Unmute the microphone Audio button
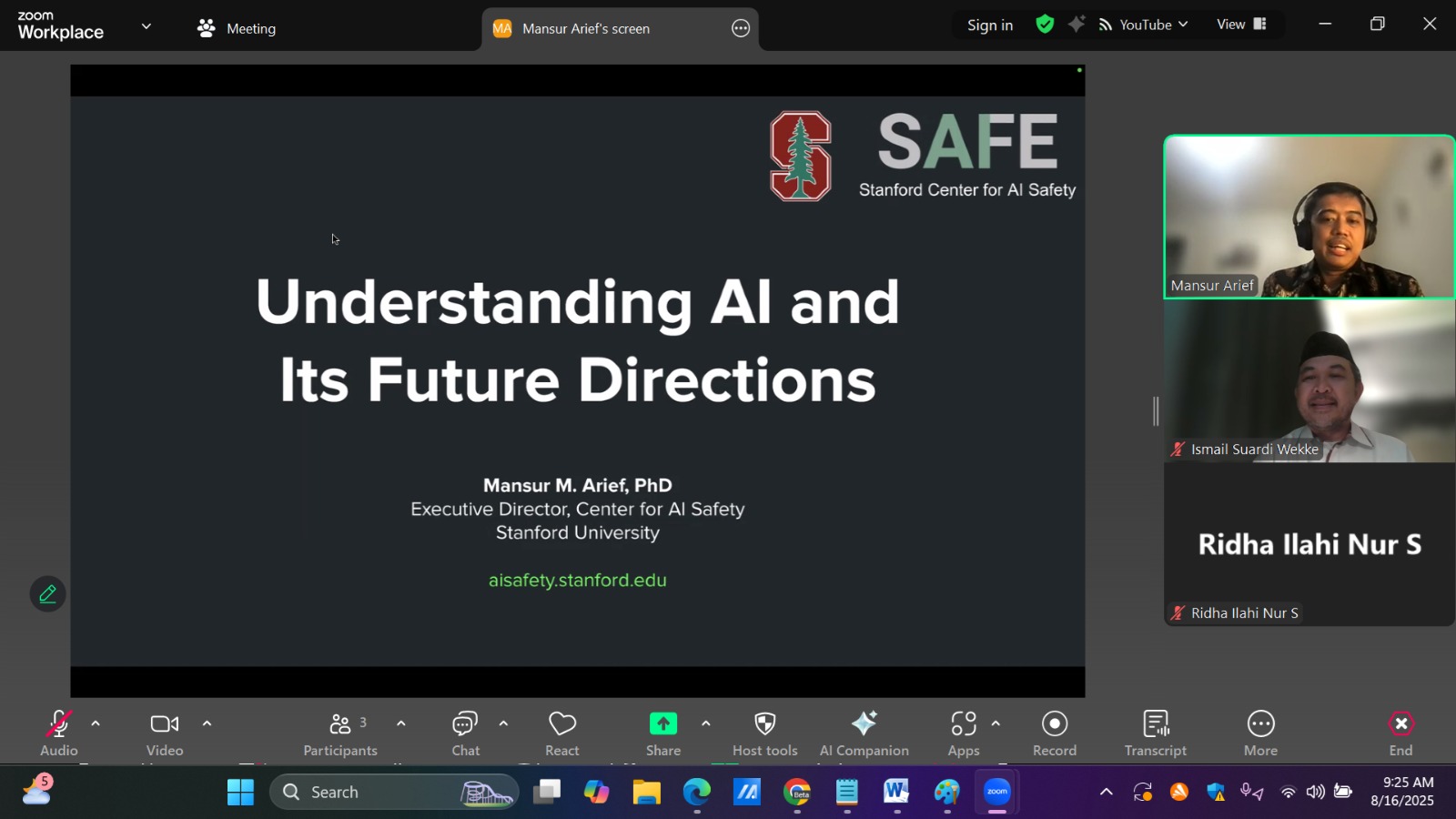Image resolution: width=1456 pixels, height=819 pixels. (x=58, y=733)
